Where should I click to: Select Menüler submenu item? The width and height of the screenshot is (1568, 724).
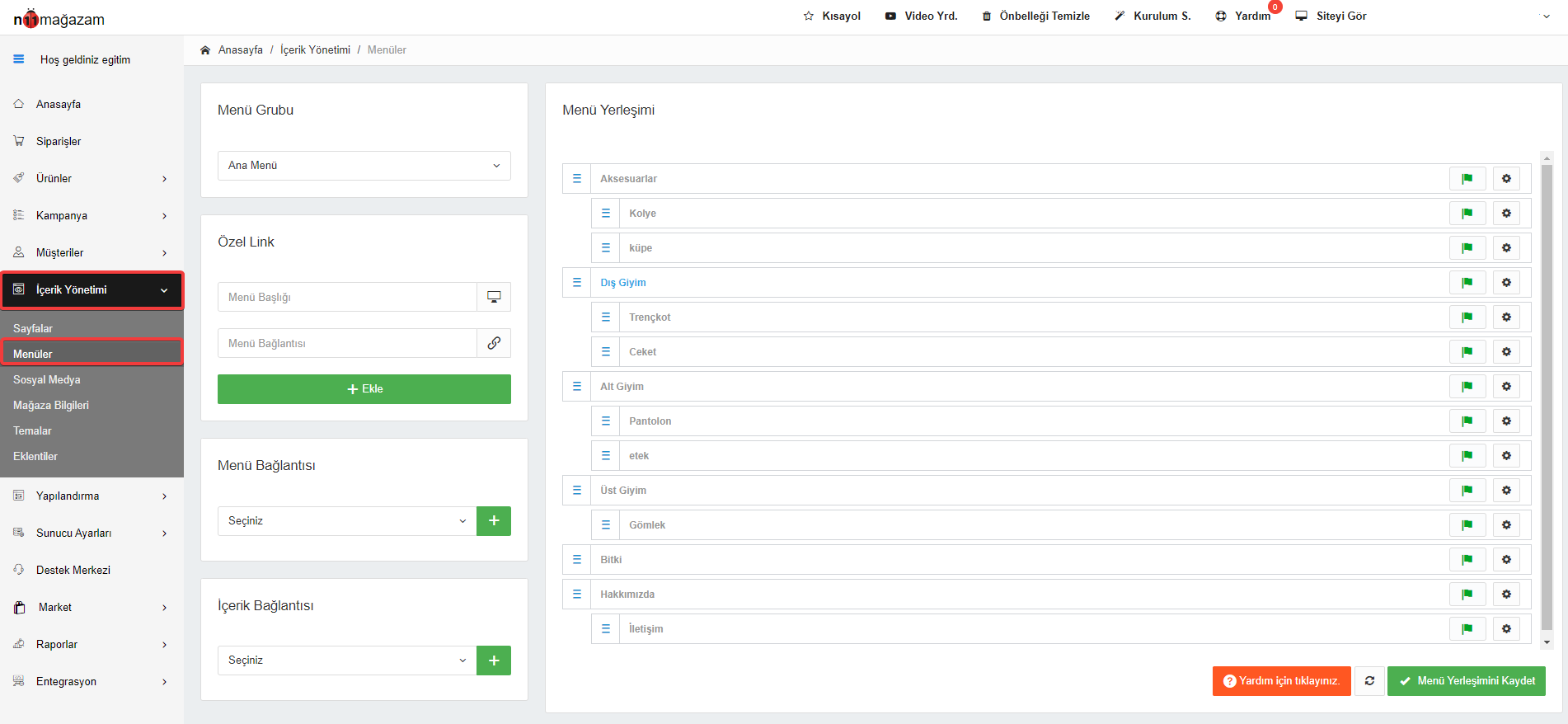tap(92, 354)
